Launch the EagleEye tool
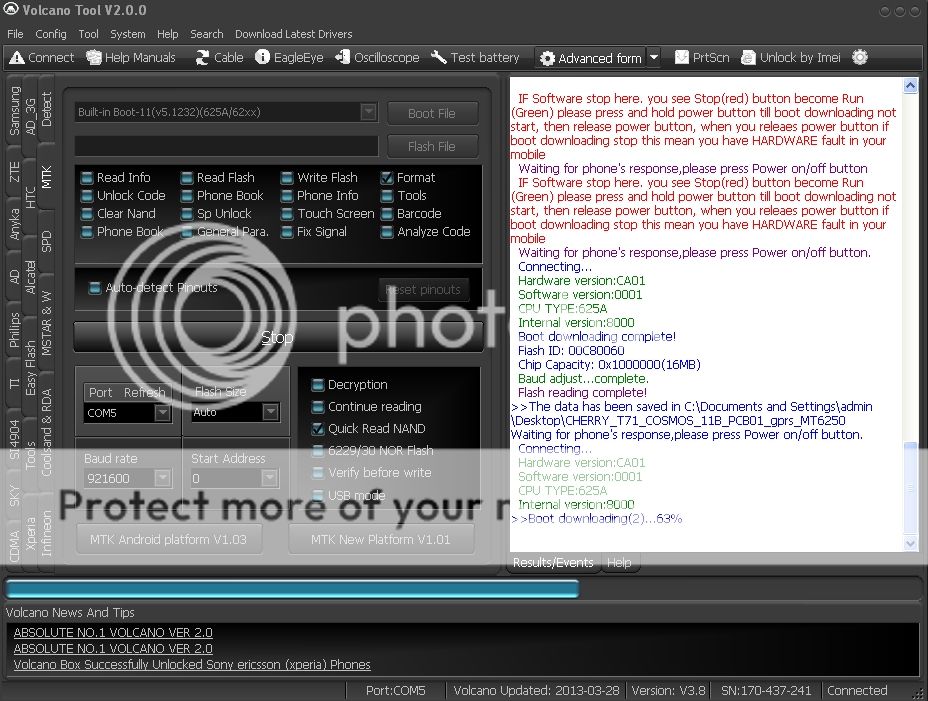928x701 pixels. 263,58
